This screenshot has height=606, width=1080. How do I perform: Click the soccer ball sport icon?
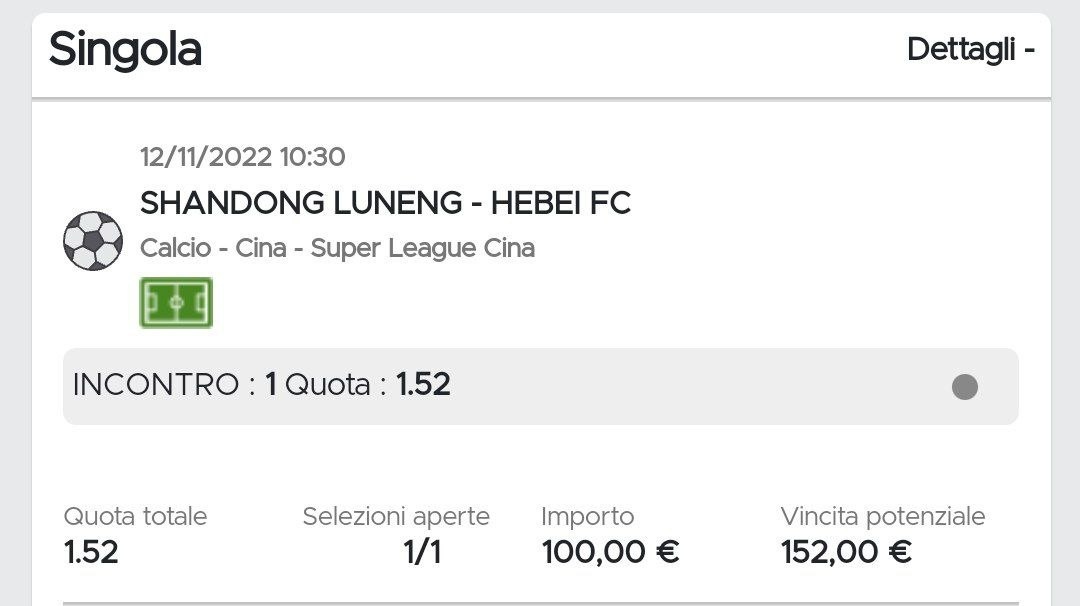(92, 241)
